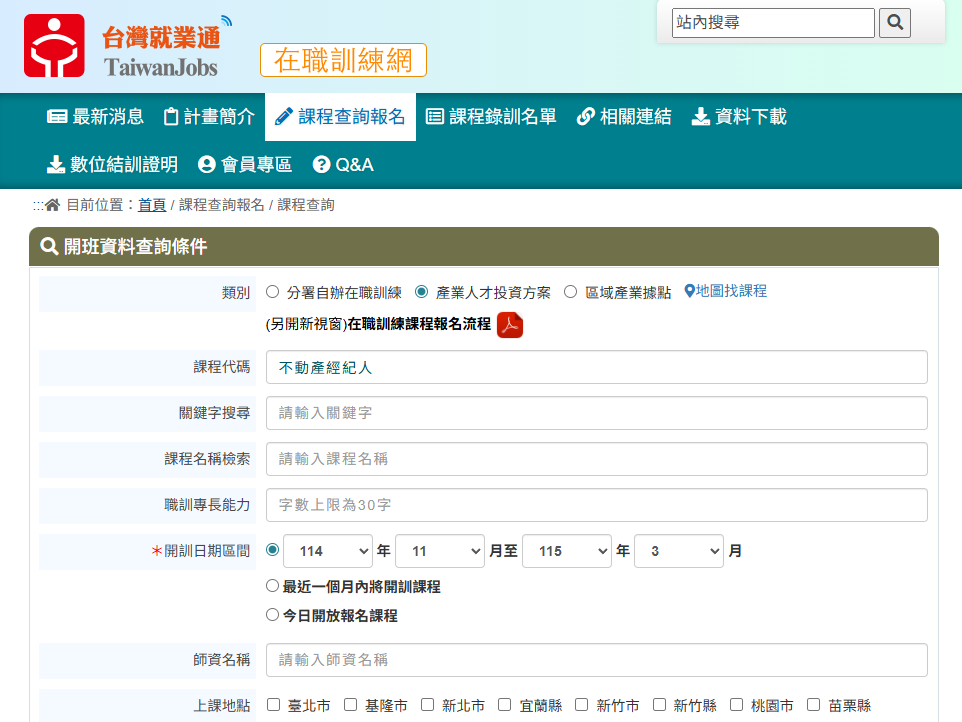
Task: Click the magnifier search button
Action: pyautogui.click(x=894, y=23)
